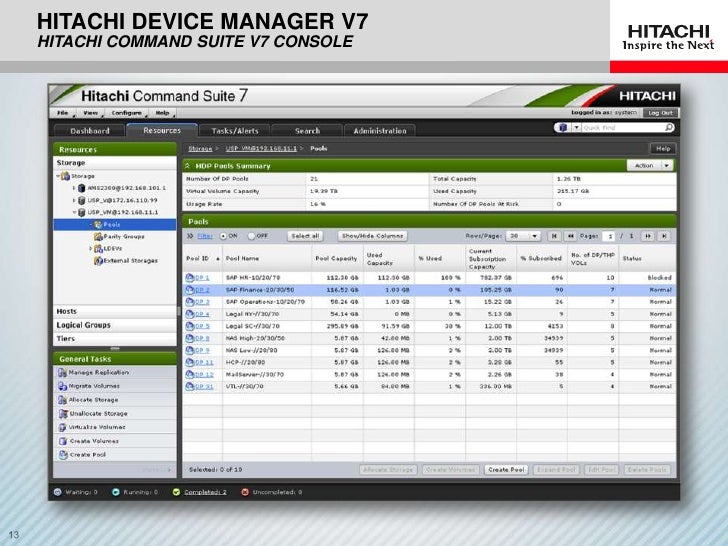Open the Action dropdown in HDP Pools Summary

650,165
